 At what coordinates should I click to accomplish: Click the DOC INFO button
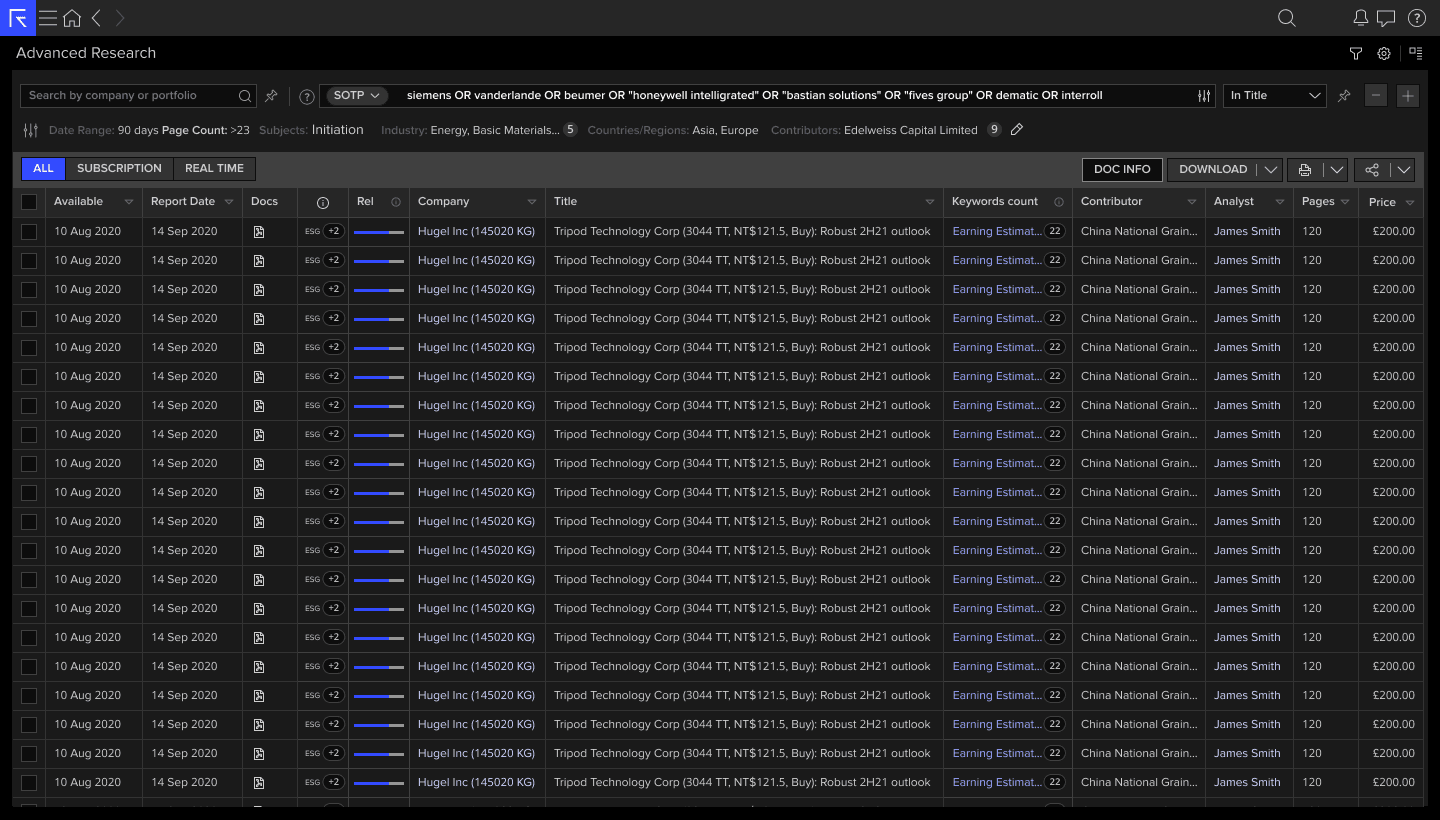pos(1122,170)
